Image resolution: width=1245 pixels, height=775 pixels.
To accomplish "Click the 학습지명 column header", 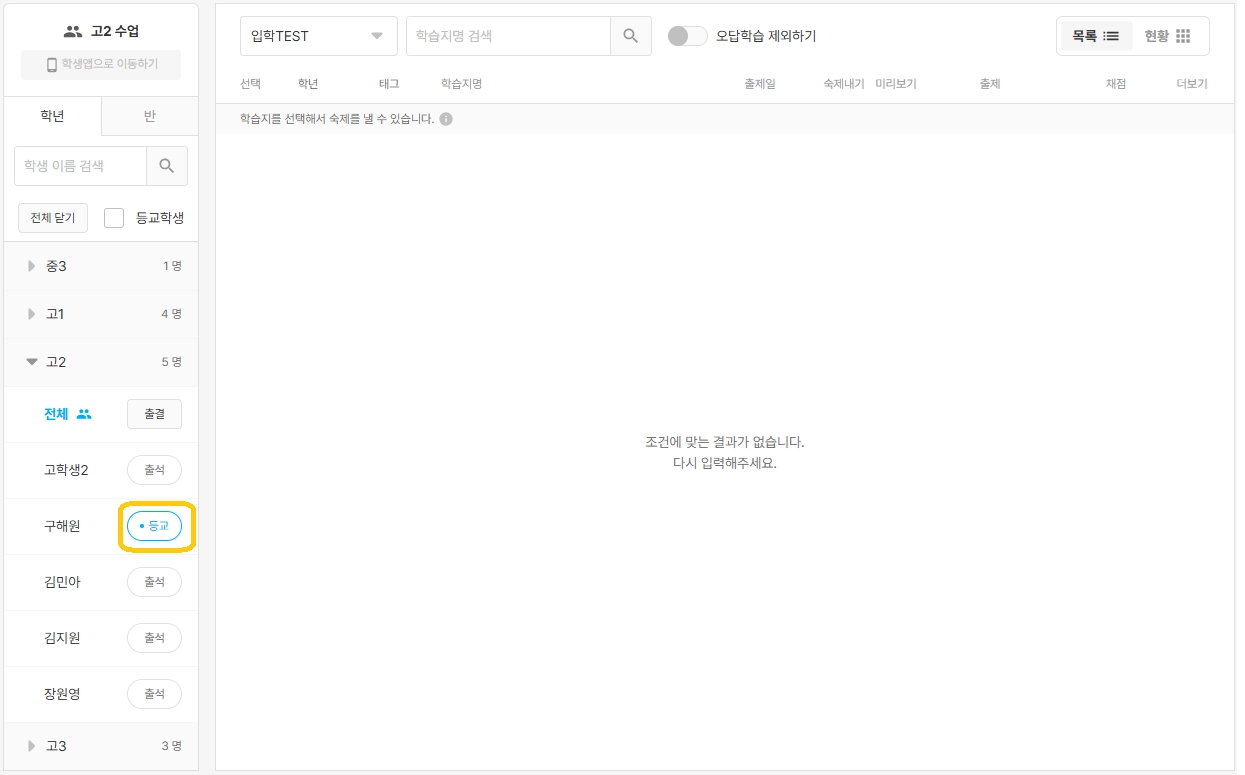I will pos(462,84).
